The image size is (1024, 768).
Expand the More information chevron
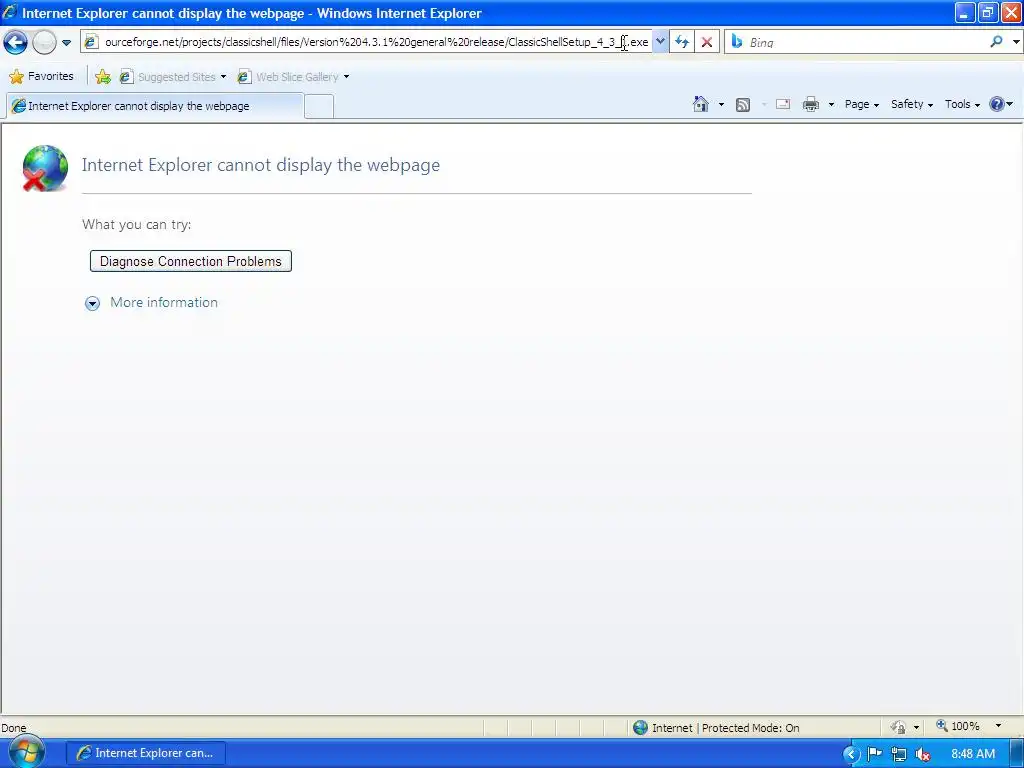pos(92,303)
